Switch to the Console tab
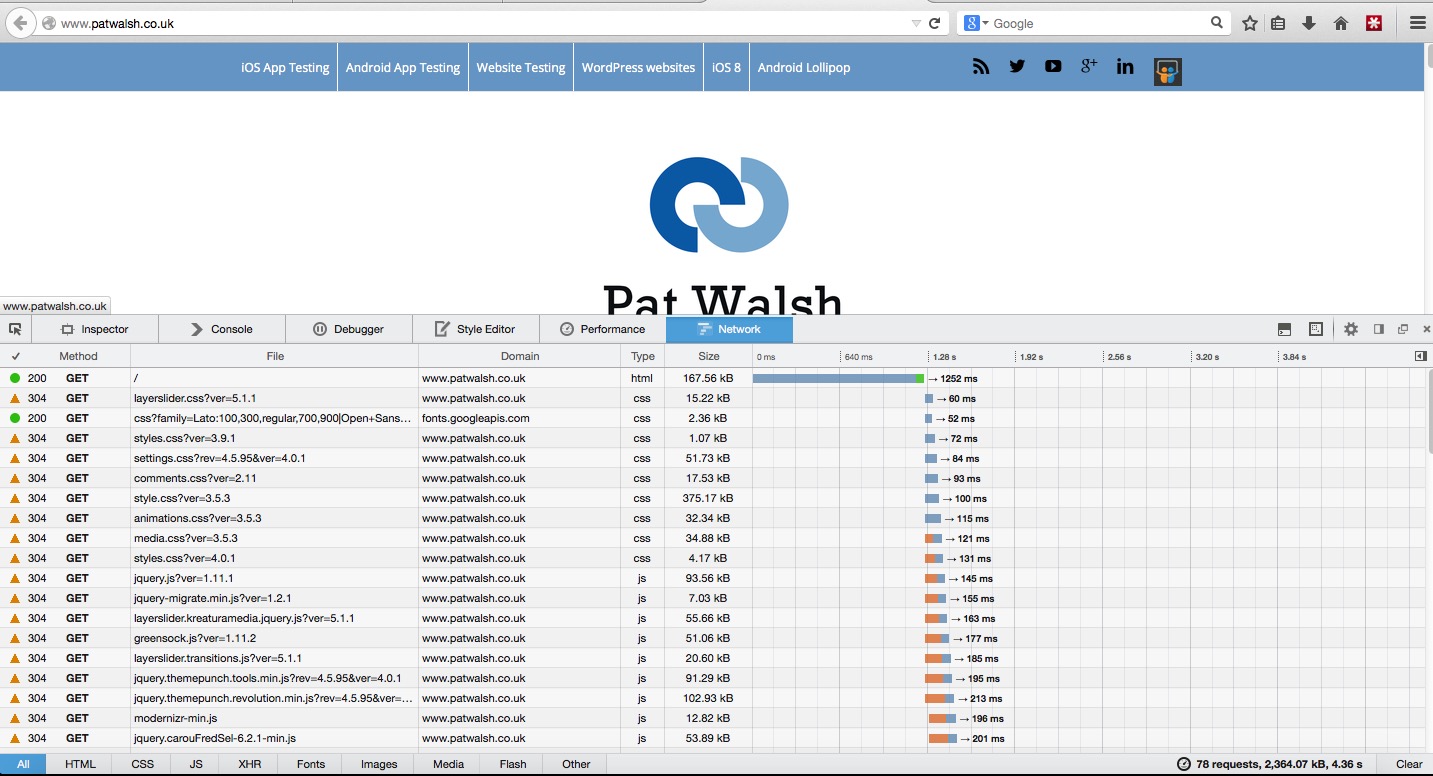Screen dimensions: 1433x776 [222, 329]
